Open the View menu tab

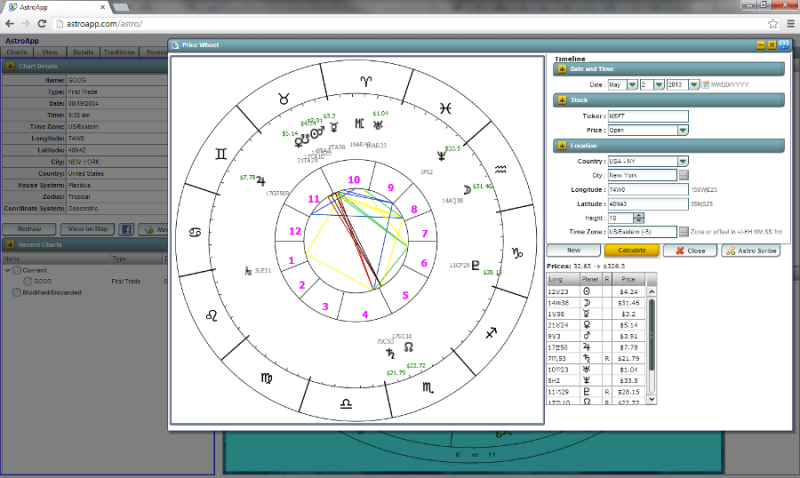coord(49,52)
